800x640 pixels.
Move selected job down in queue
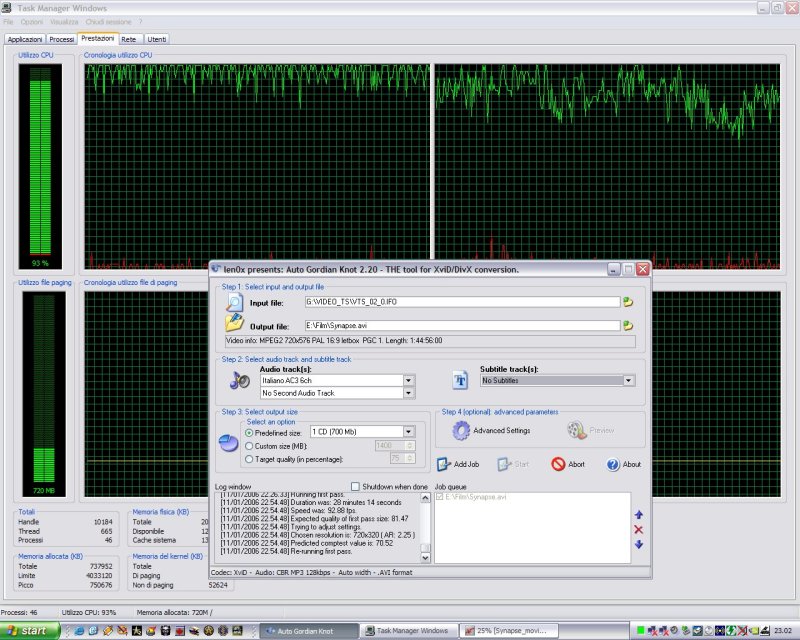coord(639,545)
